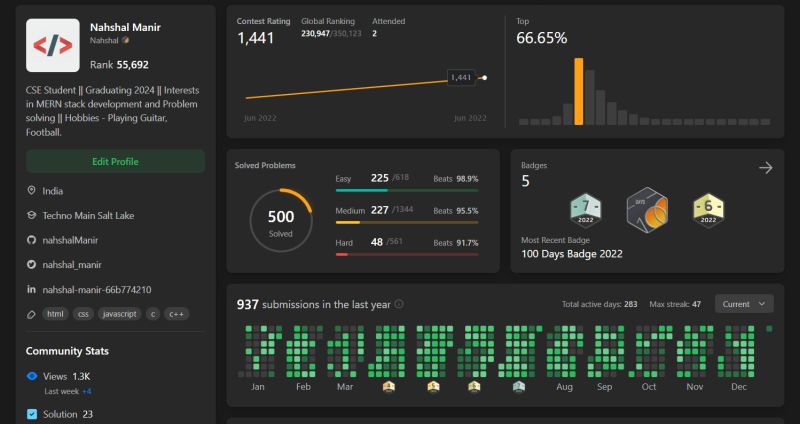Click the 100 Days Badge 2022 text
The width and height of the screenshot is (800, 424).
click(x=572, y=254)
